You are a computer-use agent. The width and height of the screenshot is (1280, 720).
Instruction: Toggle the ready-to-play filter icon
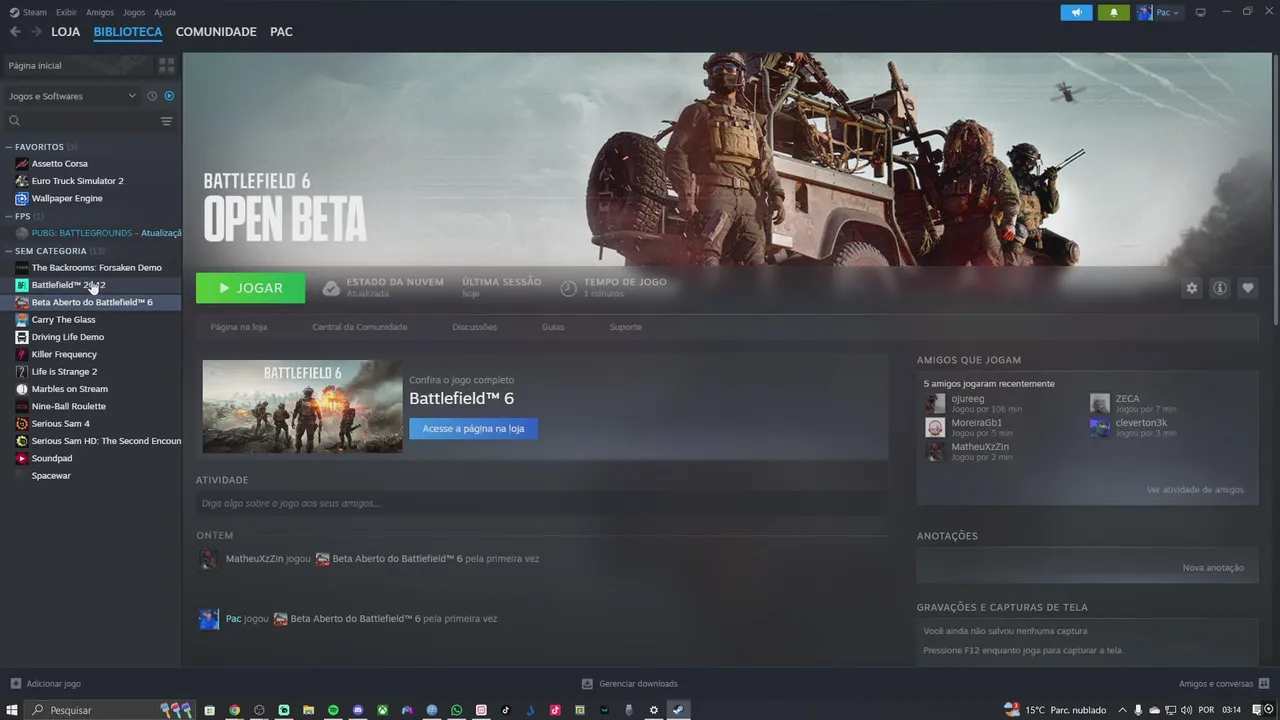click(x=169, y=96)
